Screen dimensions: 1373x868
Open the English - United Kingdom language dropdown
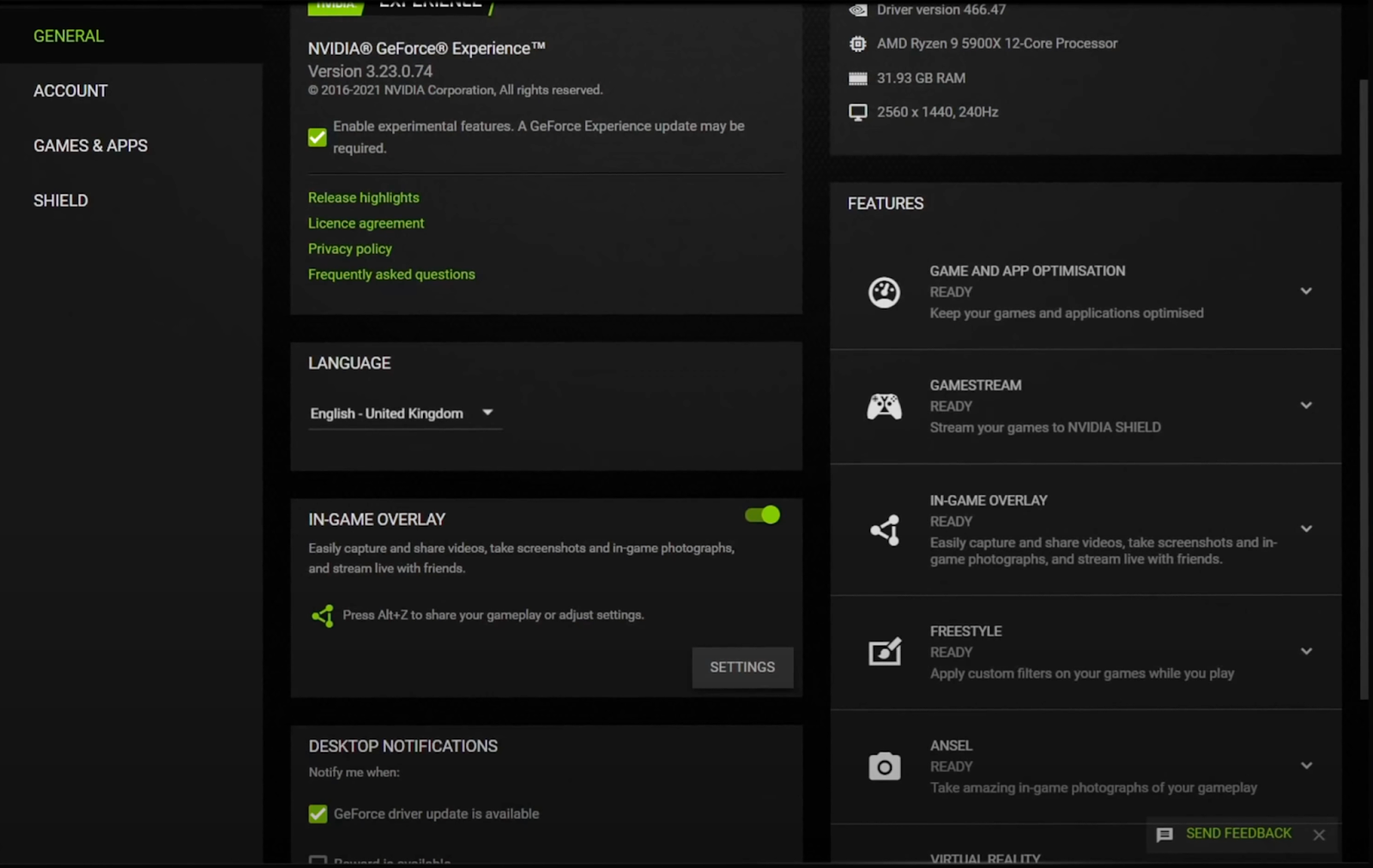[404, 413]
